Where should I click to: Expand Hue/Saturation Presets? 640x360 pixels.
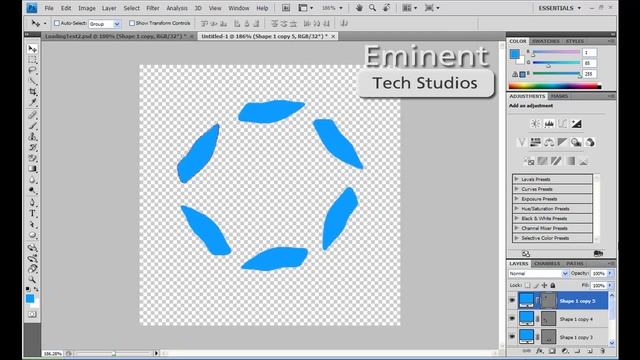point(516,209)
